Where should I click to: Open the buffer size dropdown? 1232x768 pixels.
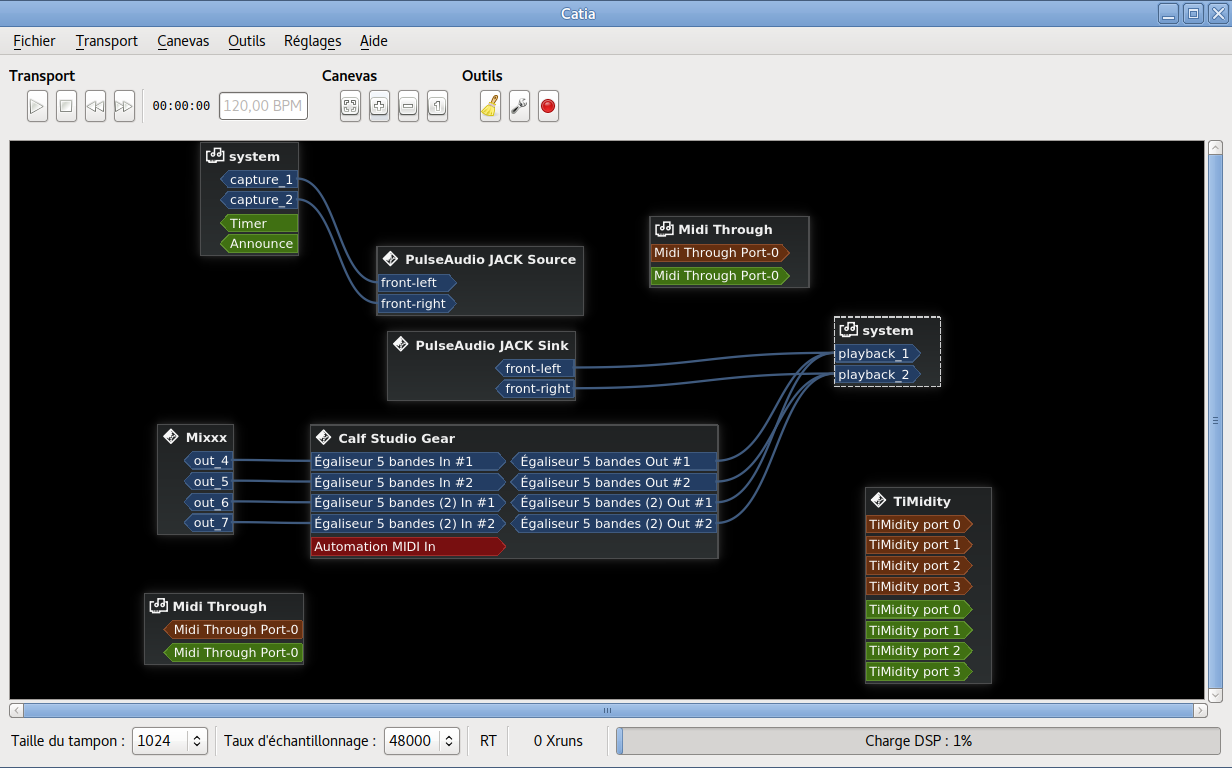[169, 741]
